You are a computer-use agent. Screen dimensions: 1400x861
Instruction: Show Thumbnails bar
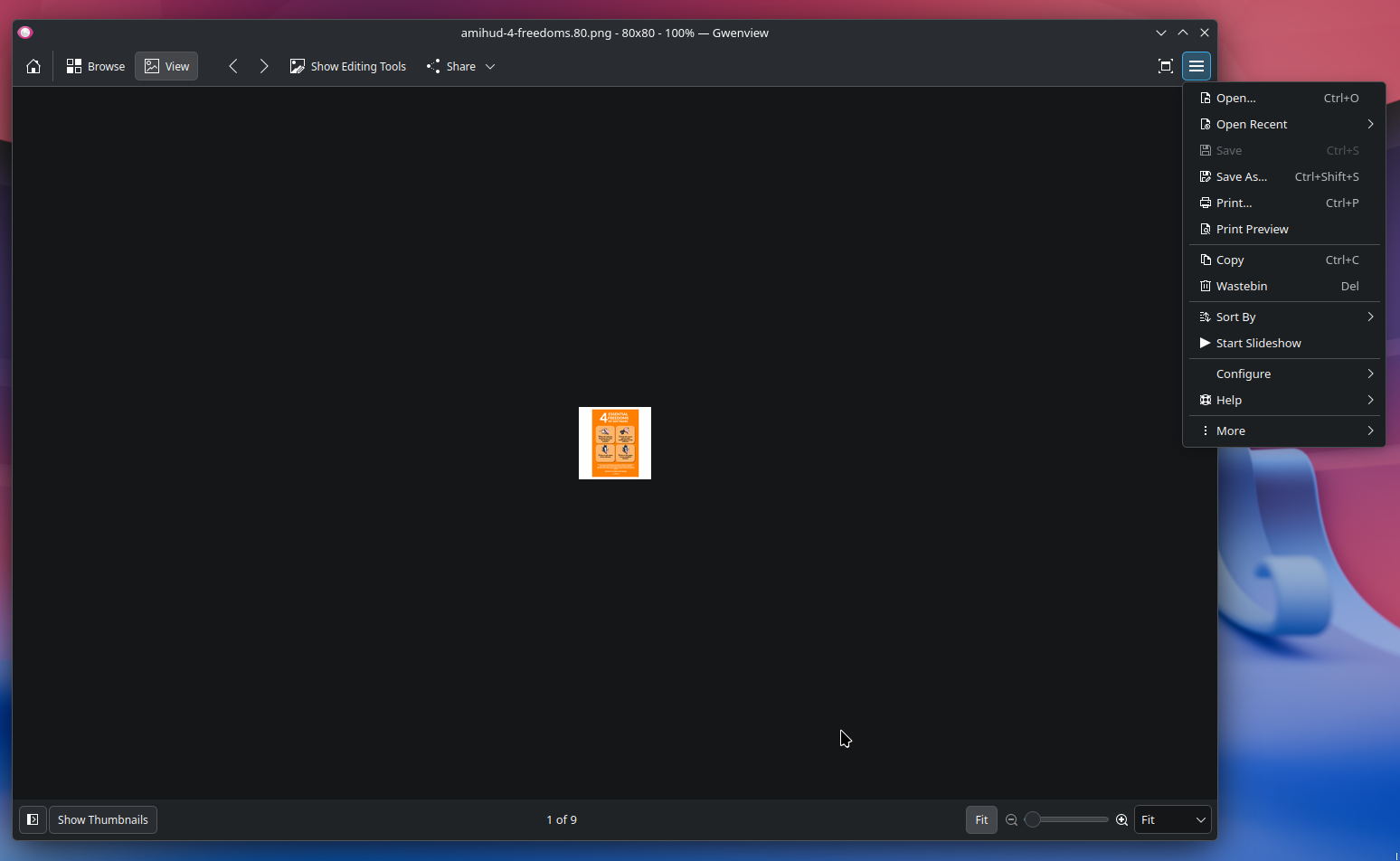pyautogui.click(x=103, y=819)
